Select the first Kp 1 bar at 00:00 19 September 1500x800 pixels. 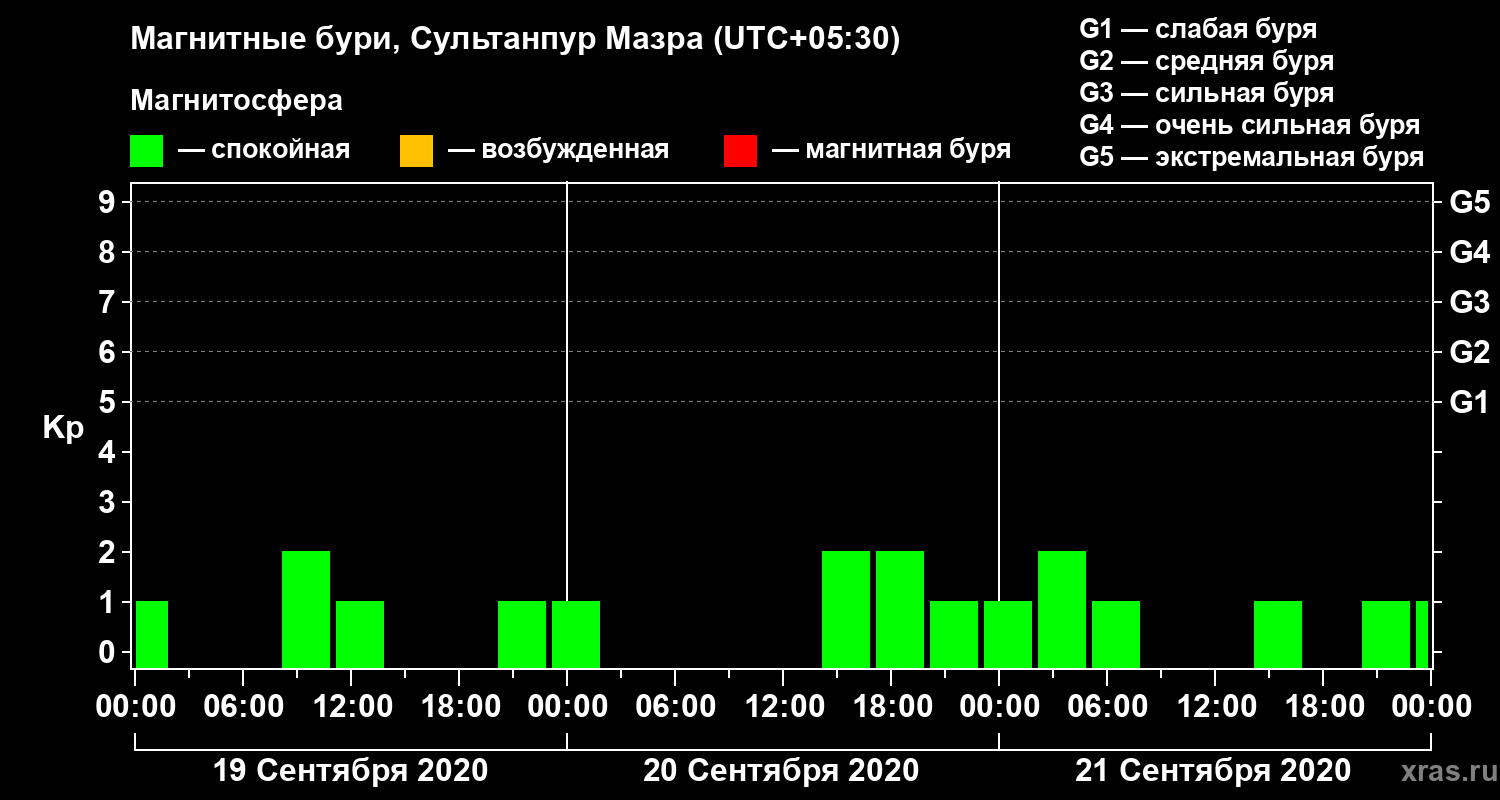(152, 634)
